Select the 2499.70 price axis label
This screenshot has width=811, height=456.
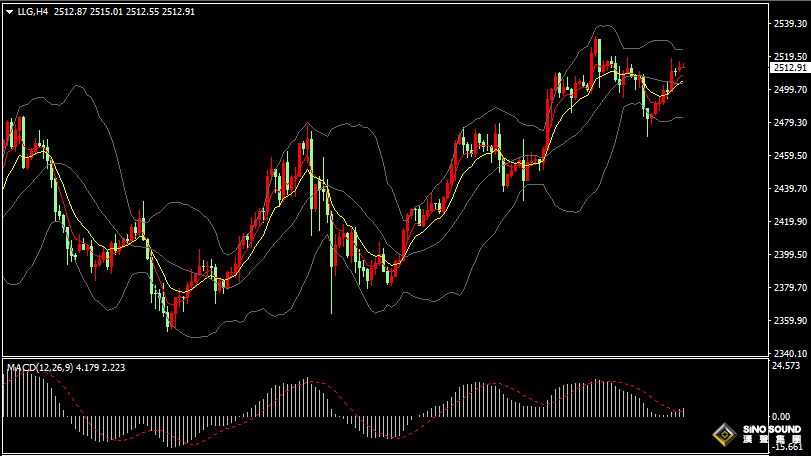789,90
